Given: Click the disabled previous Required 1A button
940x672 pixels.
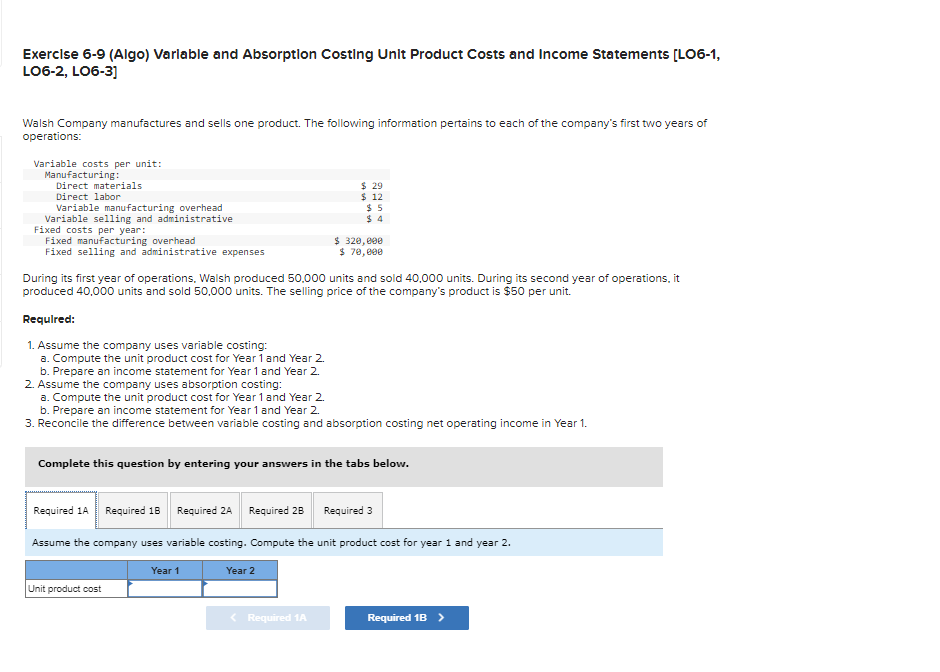Looking at the screenshot, I should [267, 617].
